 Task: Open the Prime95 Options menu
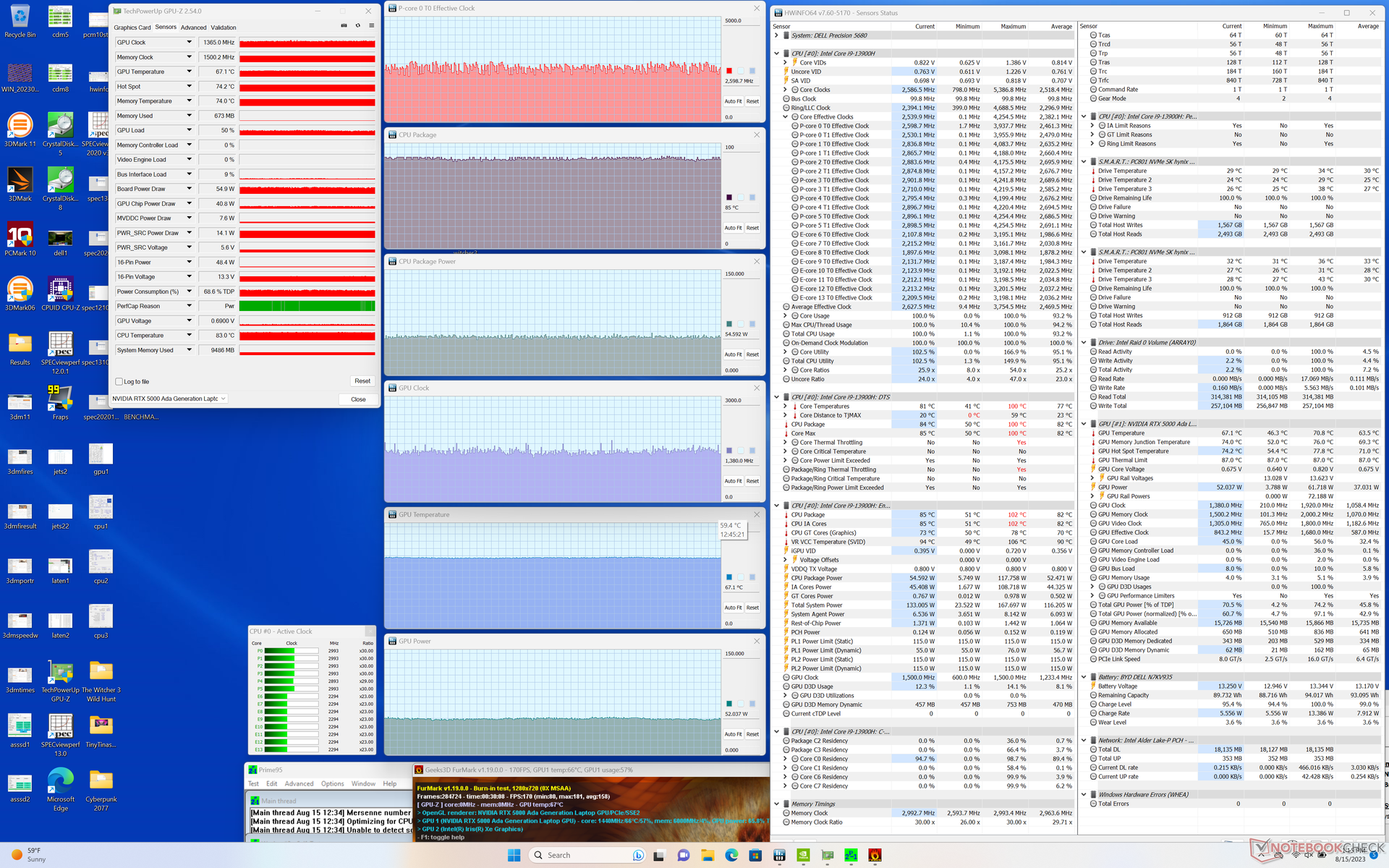tap(332, 783)
